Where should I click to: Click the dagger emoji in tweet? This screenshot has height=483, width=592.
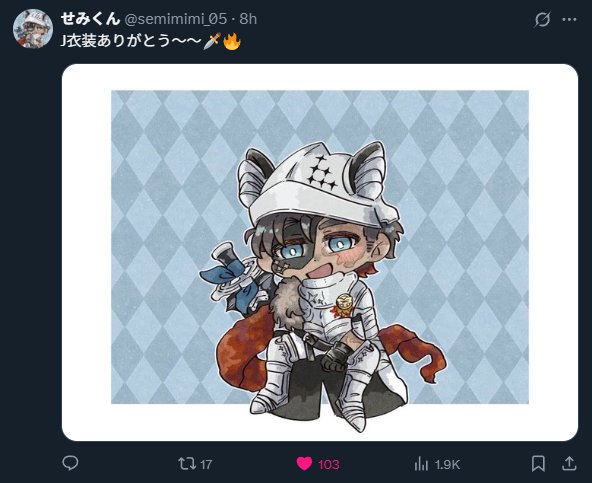(x=212, y=41)
